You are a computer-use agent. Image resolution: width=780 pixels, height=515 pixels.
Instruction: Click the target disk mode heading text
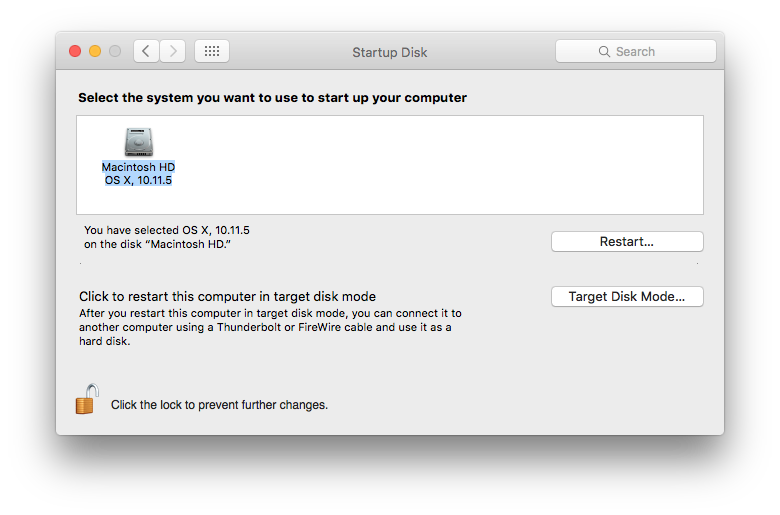(x=227, y=297)
